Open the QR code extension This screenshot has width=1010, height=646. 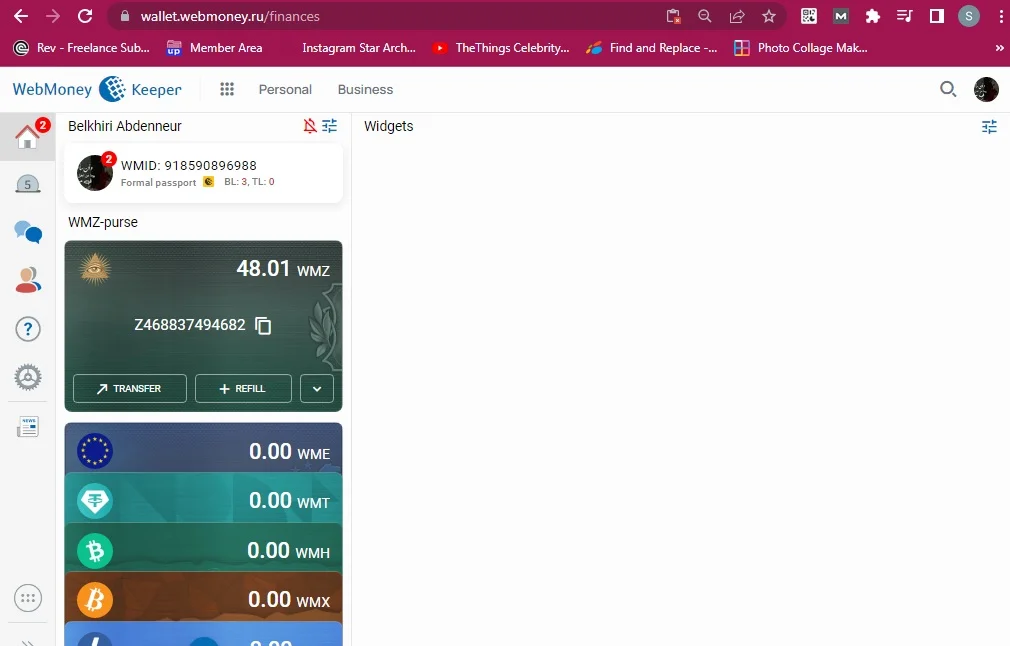809,16
